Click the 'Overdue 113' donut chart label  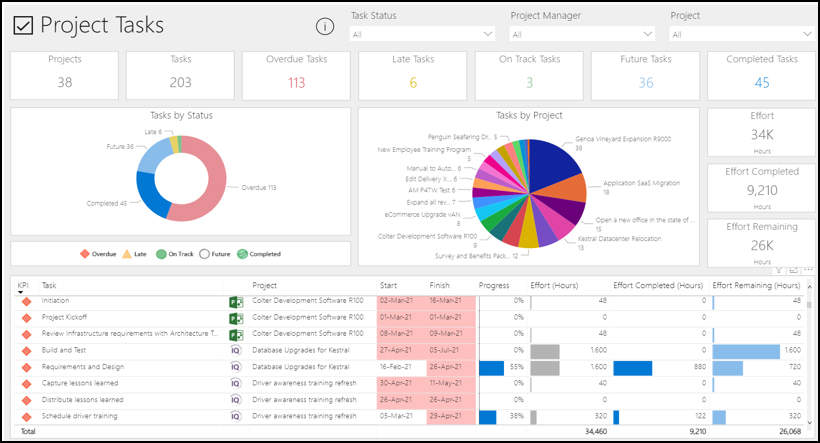[x=259, y=188]
